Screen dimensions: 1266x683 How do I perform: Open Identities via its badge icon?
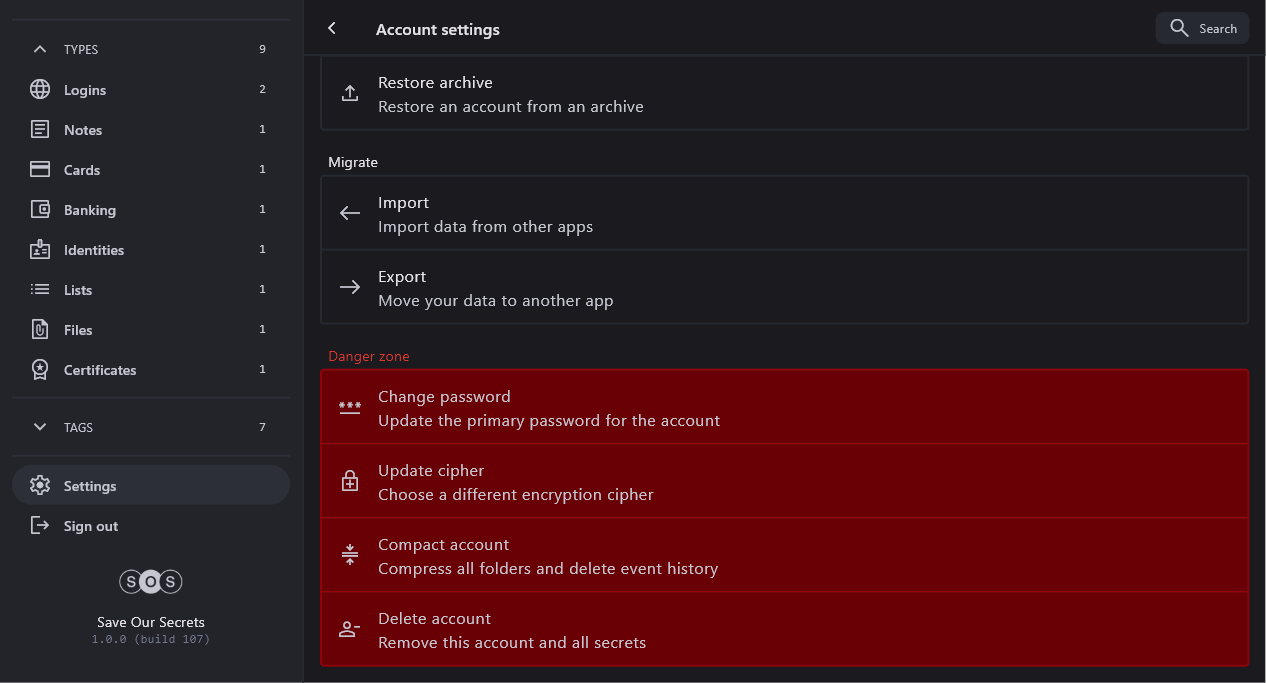pyautogui.click(x=40, y=250)
